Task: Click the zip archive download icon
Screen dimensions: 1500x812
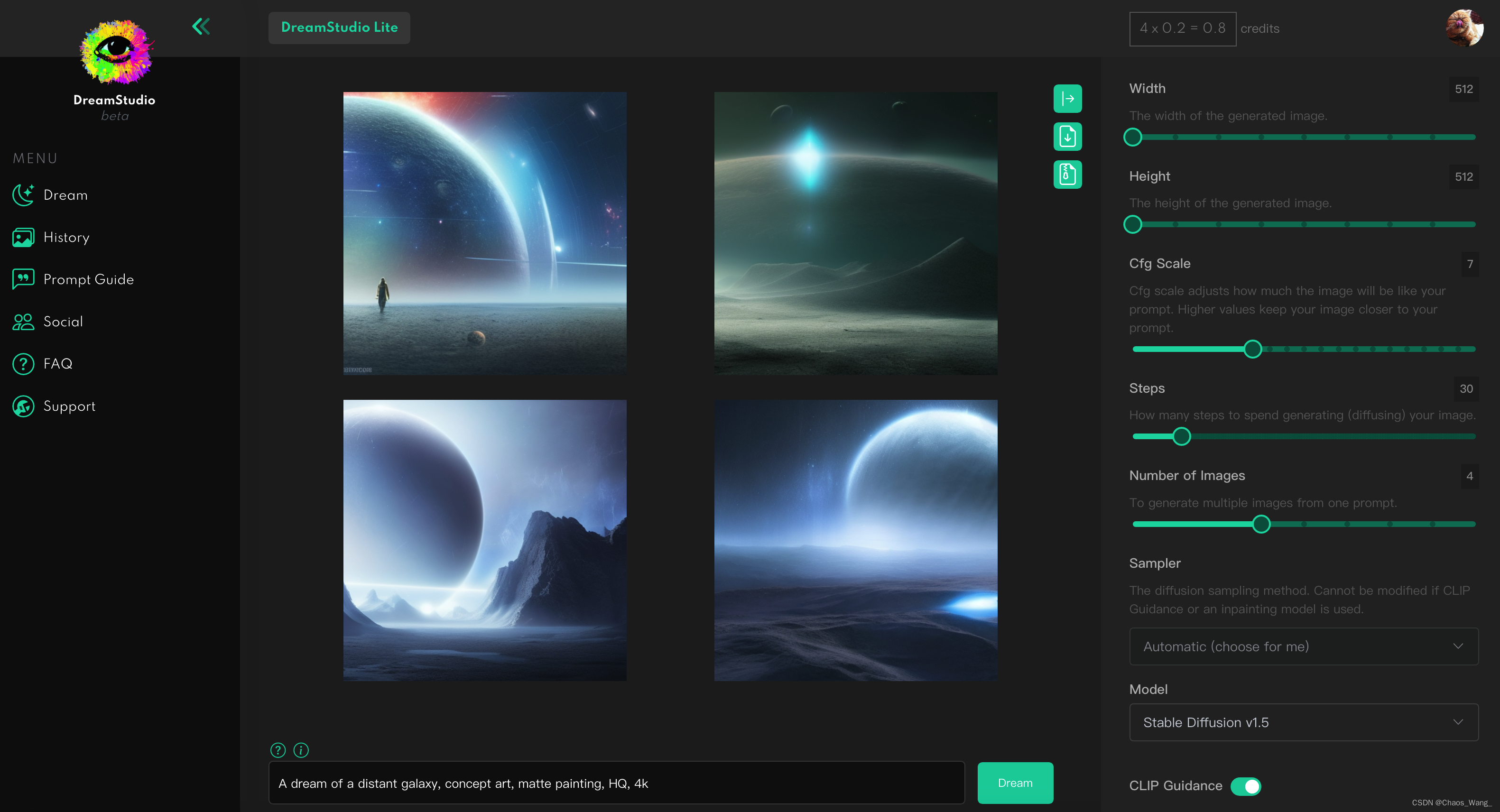Action: (x=1067, y=174)
